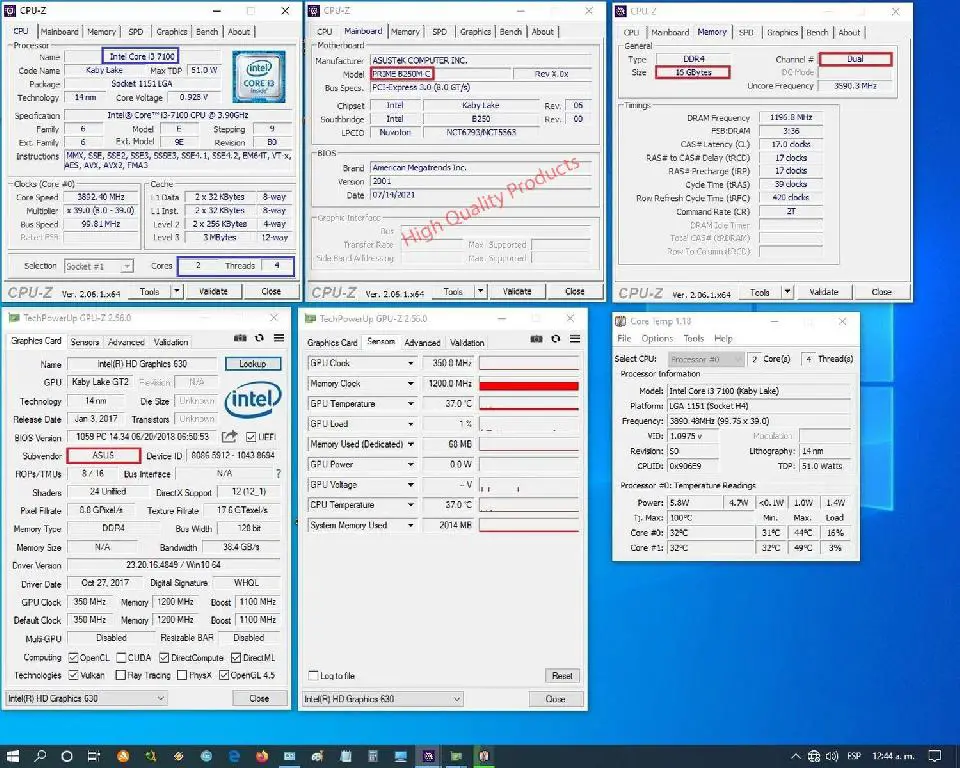Toggle the OpenCL checkbox

[x=73, y=658]
